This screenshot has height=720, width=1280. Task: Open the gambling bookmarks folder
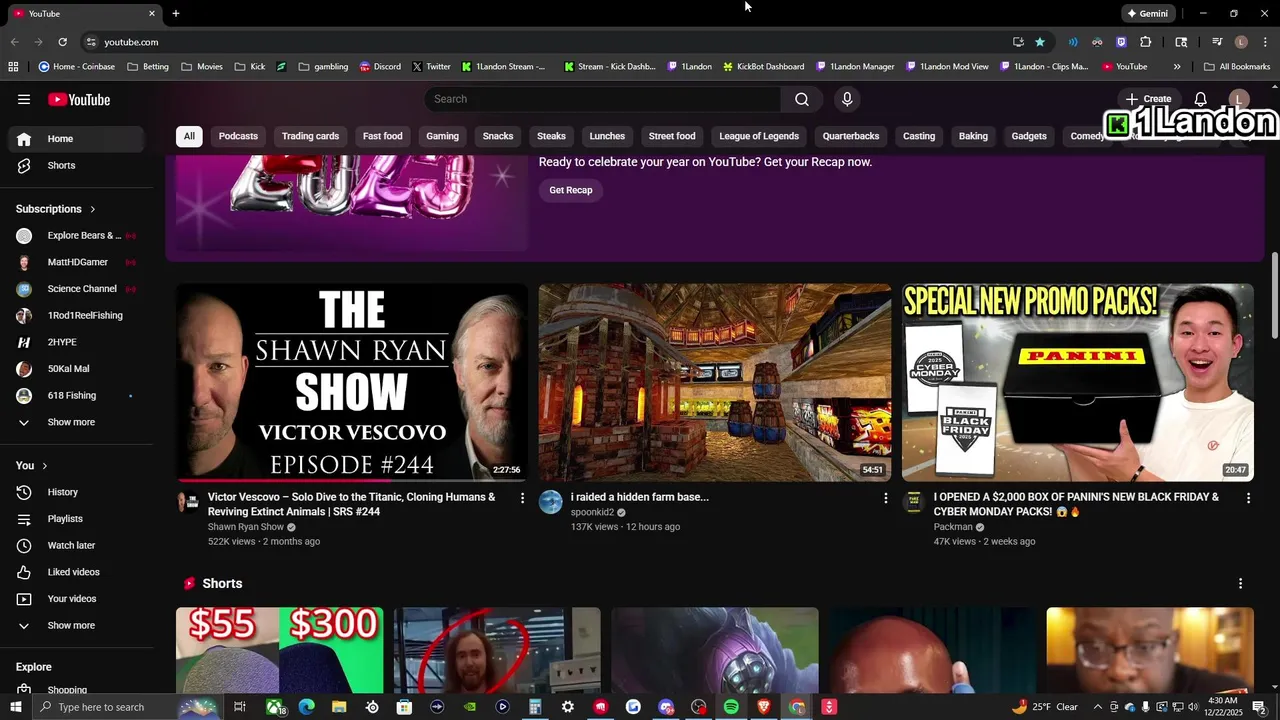tap(323, 67)
